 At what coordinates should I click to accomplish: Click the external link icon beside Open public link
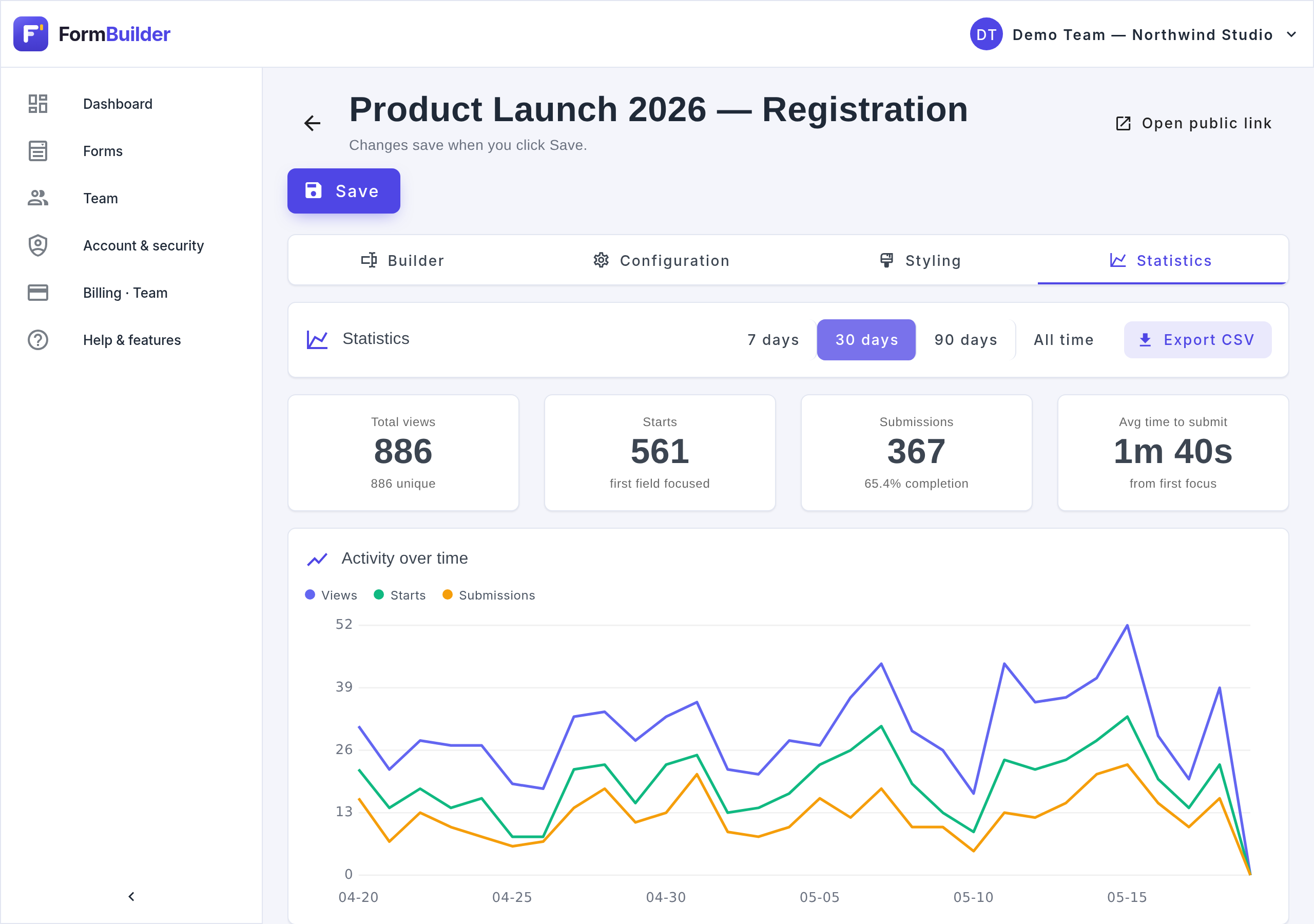[1123, 123]
